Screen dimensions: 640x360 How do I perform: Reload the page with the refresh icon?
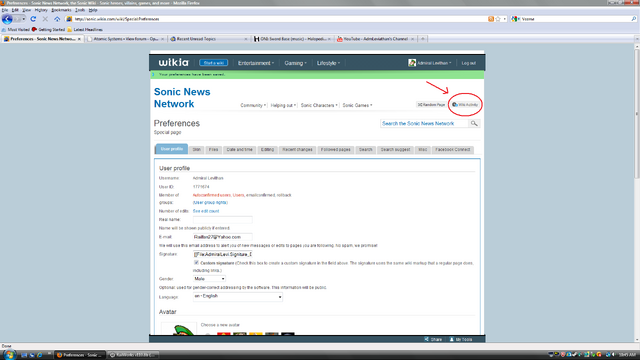(33, 19)
